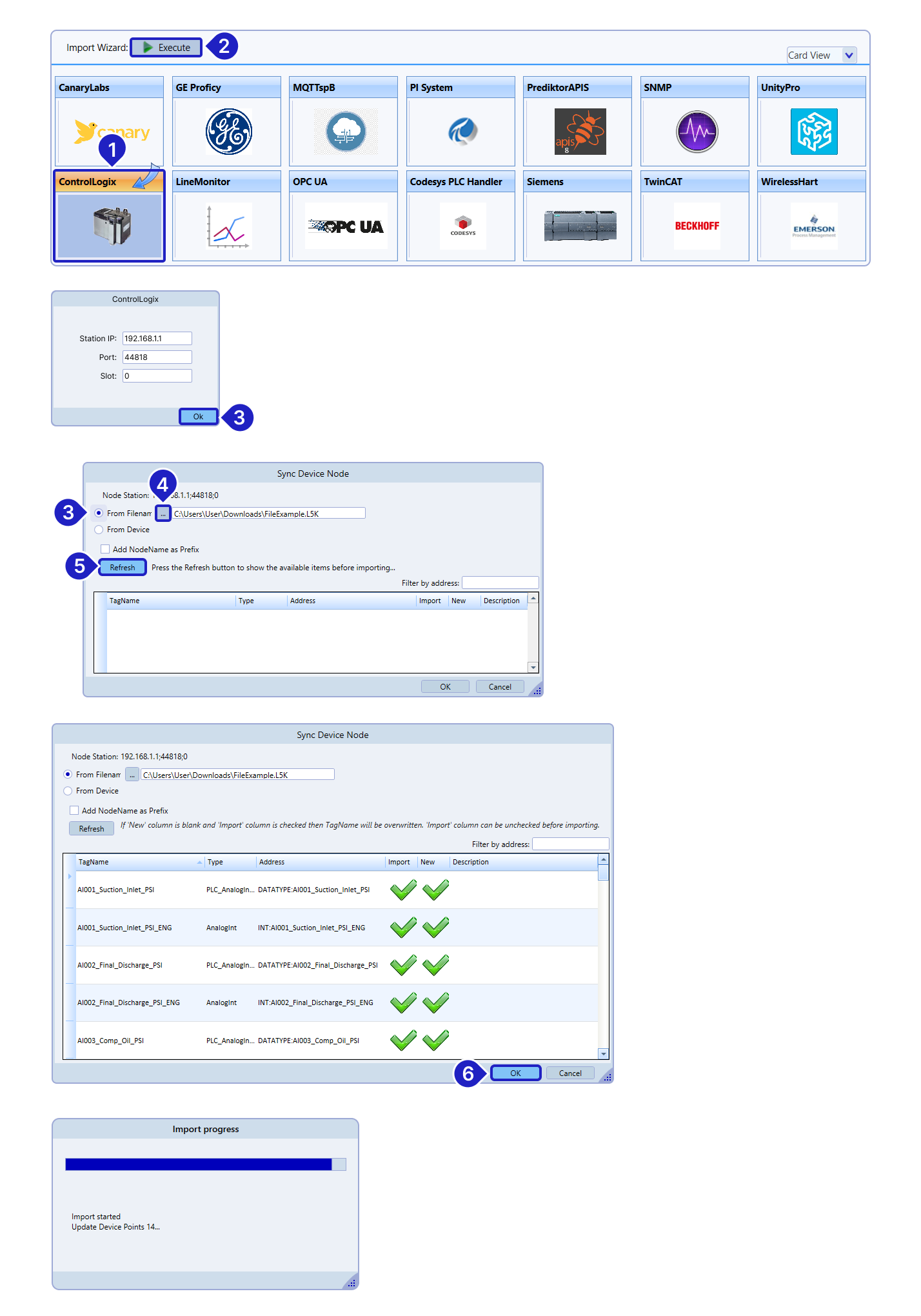Sort by the TagName column header
921x1316 pixels.
click(135, 862)
